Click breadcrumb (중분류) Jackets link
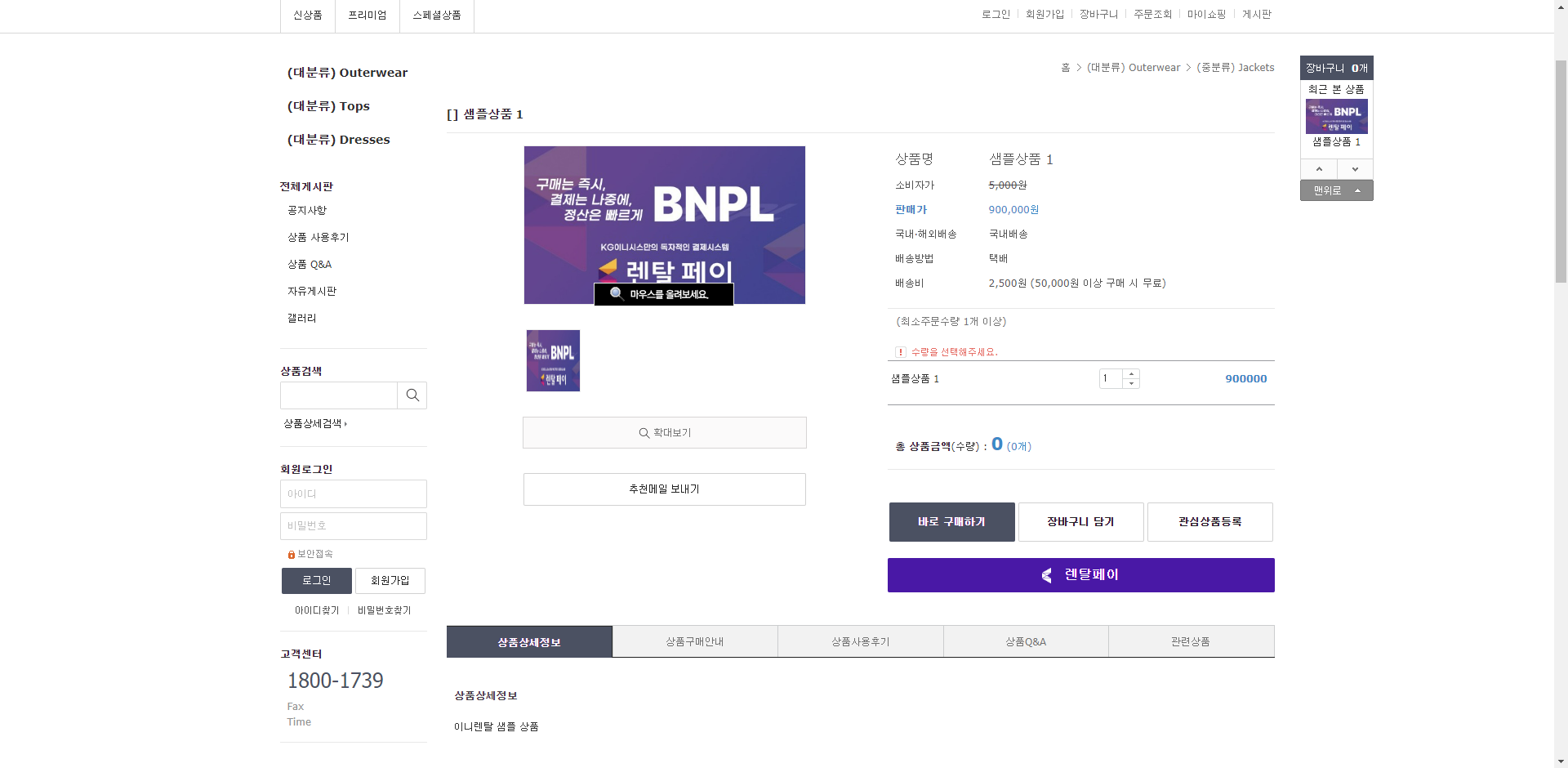1568x768 pixels. click(x=1236, y=68)
